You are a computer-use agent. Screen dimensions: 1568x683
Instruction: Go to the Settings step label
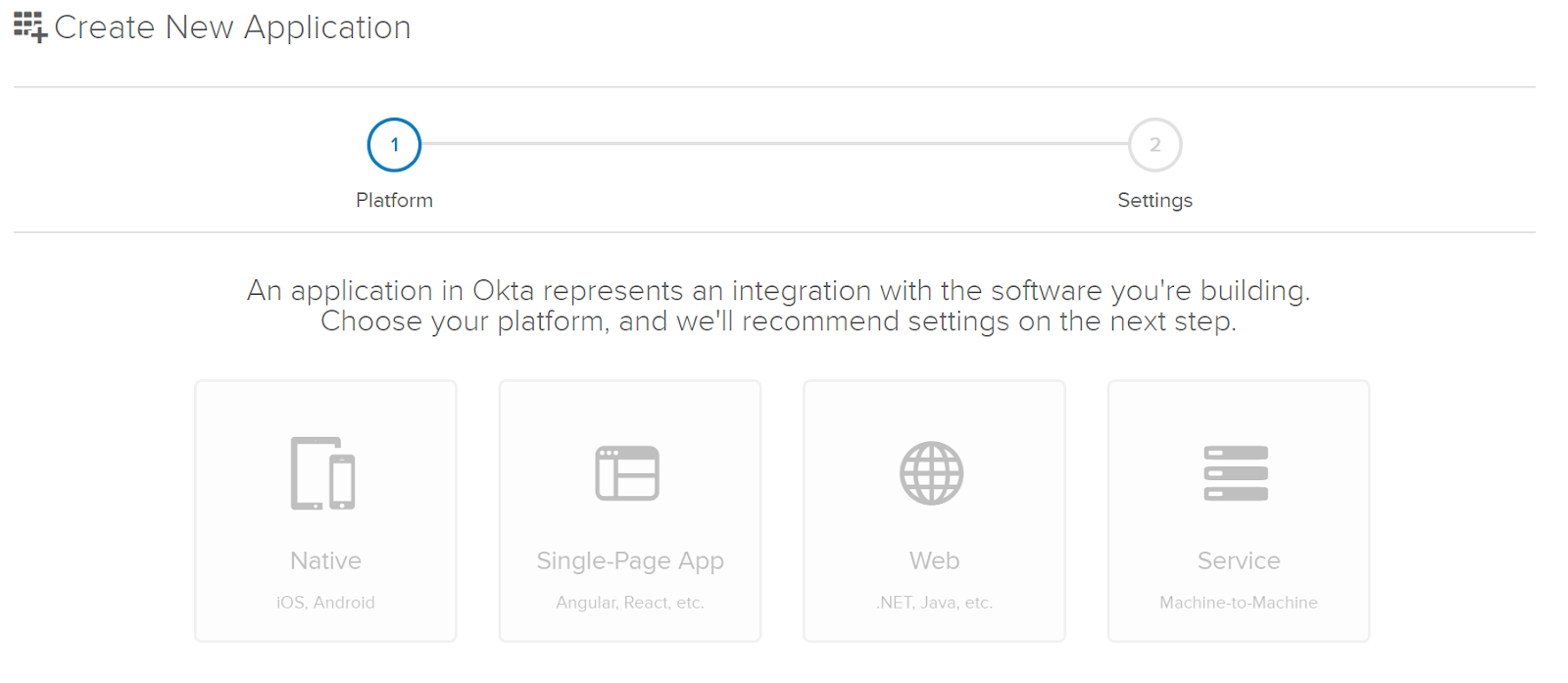click(1154, 200)
